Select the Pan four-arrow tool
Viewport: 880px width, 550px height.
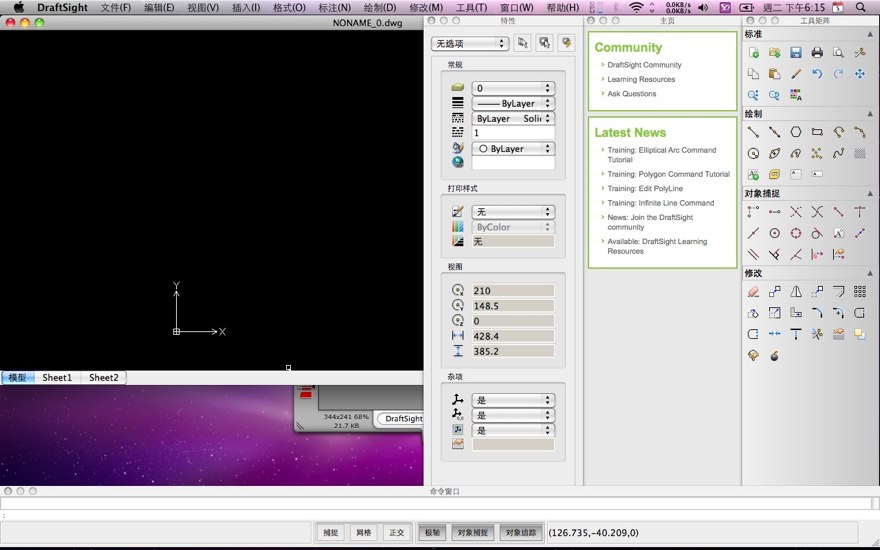click(x=860, y=74)
